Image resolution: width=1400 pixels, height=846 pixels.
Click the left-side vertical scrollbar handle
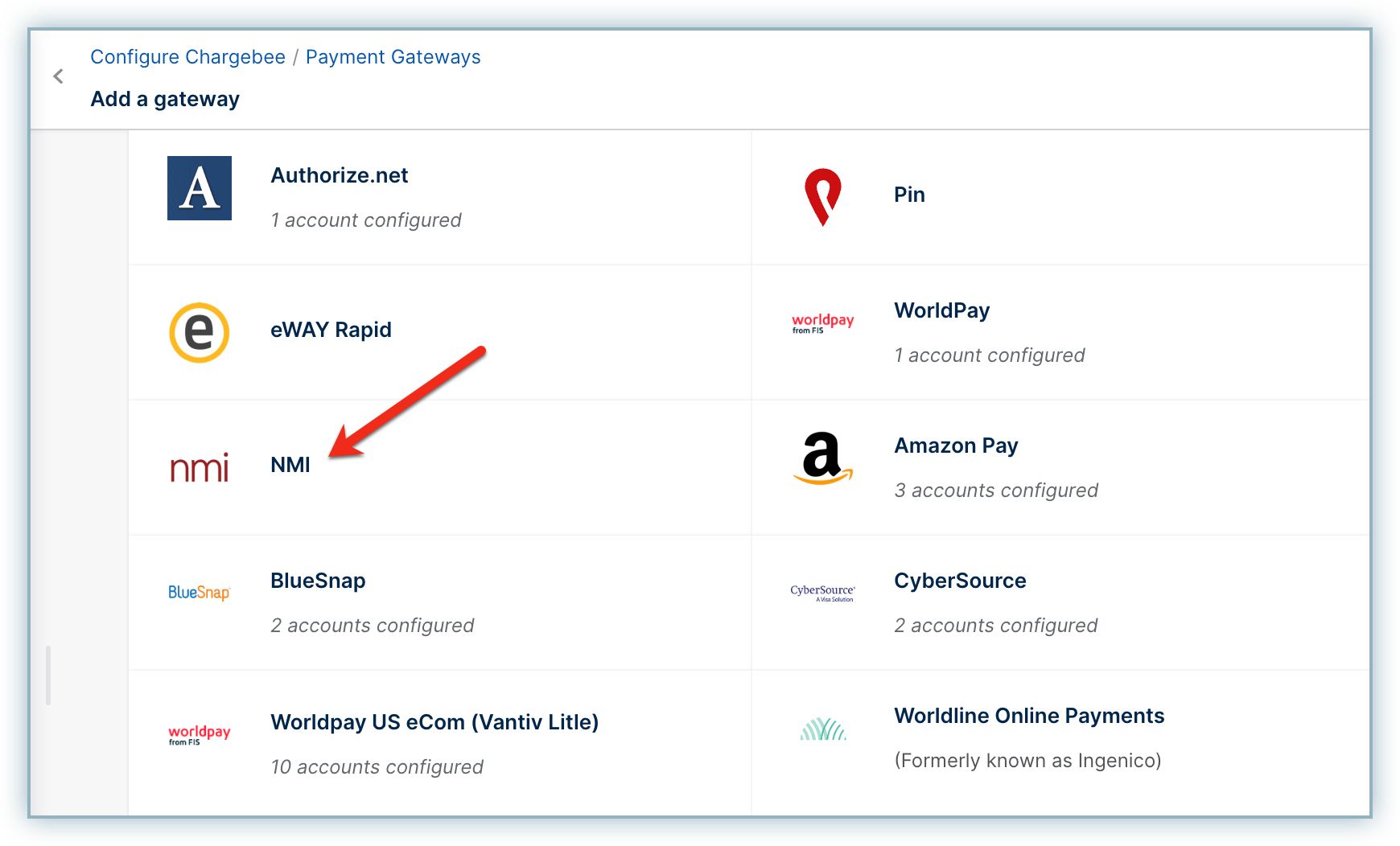point(48,676)
